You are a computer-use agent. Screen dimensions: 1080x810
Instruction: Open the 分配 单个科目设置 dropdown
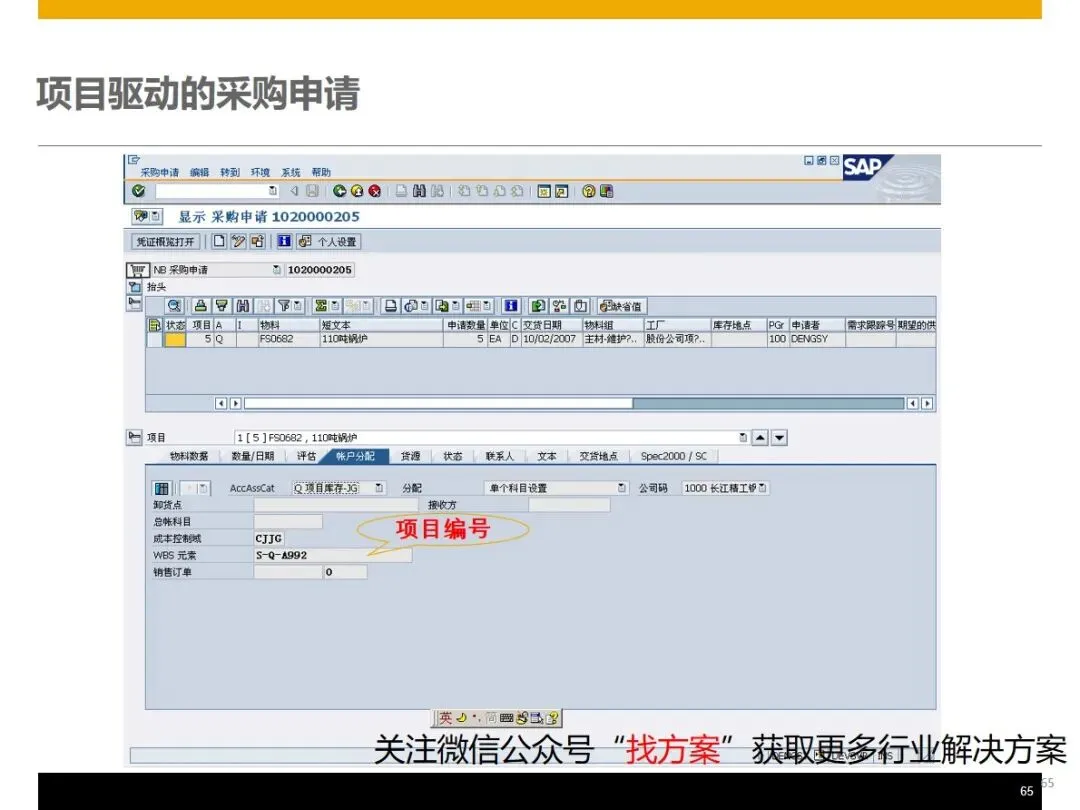click(x=621, y=488)
